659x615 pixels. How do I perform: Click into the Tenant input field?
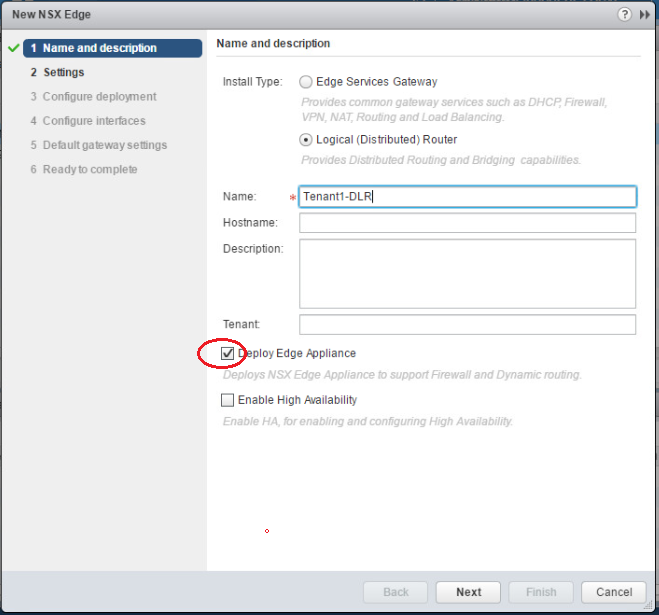[467, 325]
